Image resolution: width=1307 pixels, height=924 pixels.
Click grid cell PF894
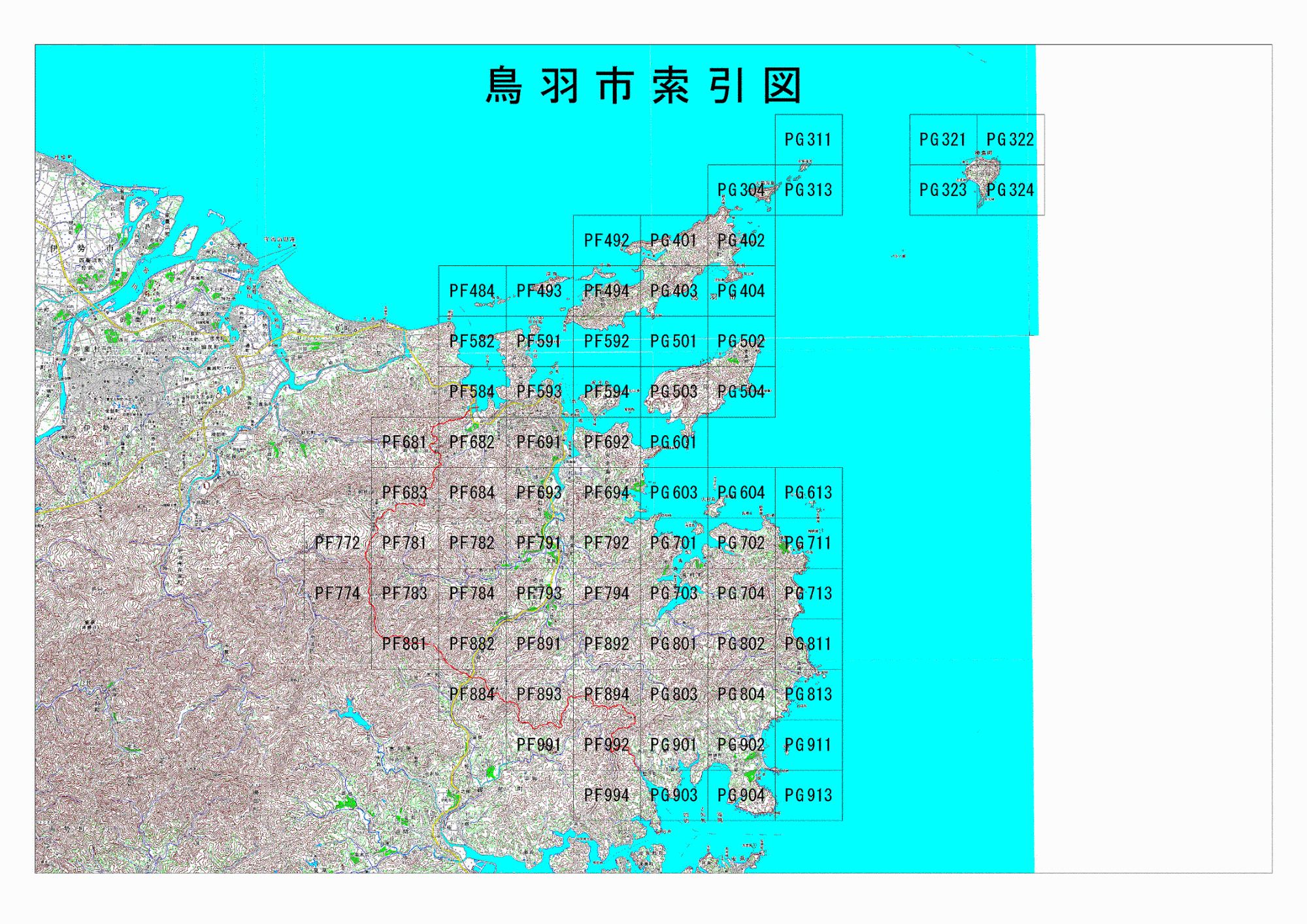click(x=606, y=694)
